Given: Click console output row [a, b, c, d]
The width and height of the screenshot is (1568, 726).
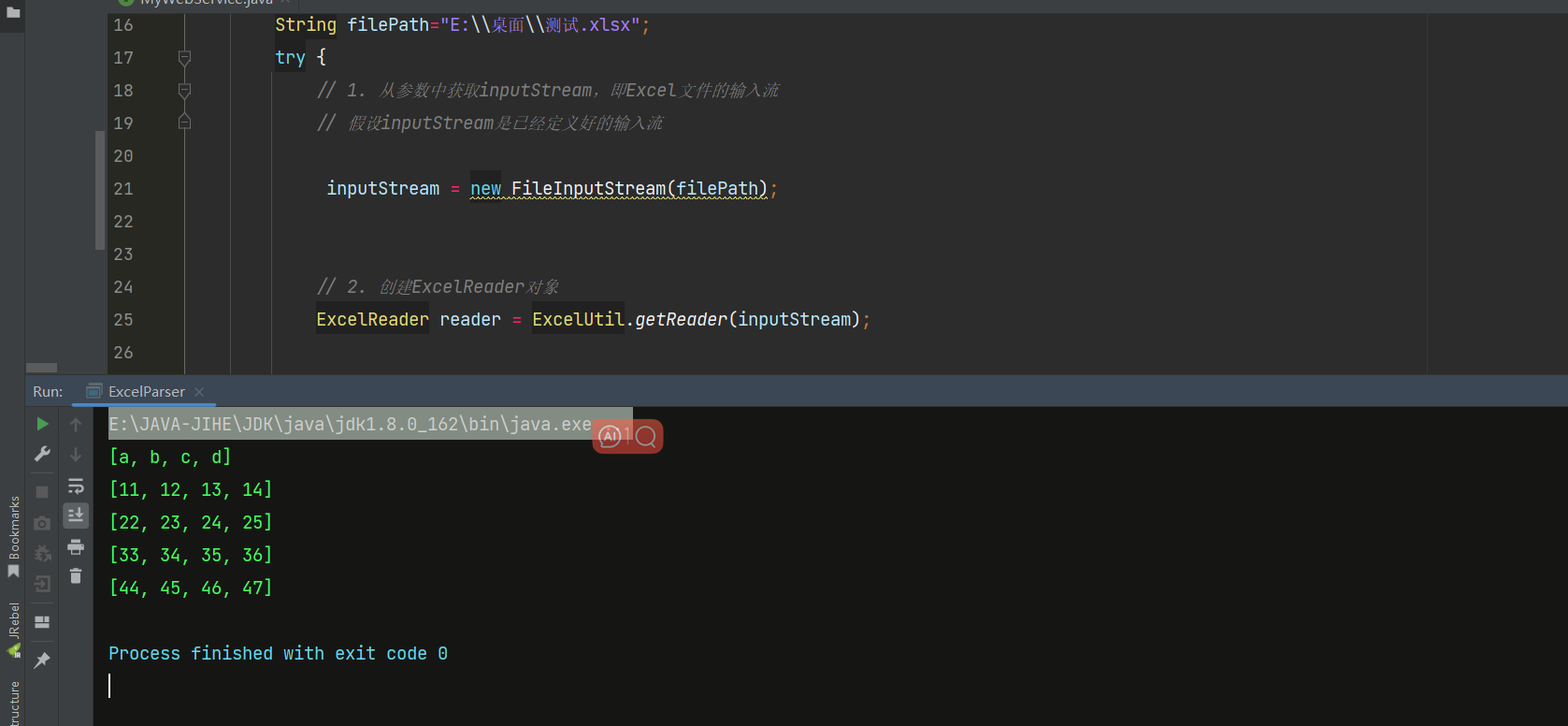Looking at the screenshot, I should [170, 457].
